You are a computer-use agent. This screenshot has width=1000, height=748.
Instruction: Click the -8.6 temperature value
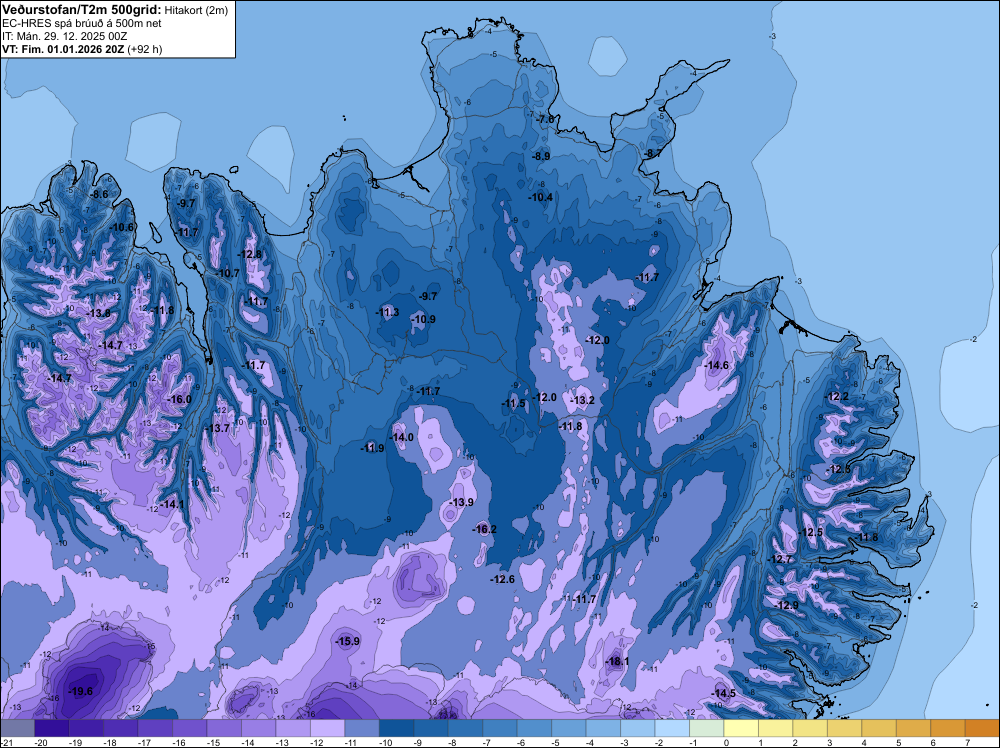point(98,194)
